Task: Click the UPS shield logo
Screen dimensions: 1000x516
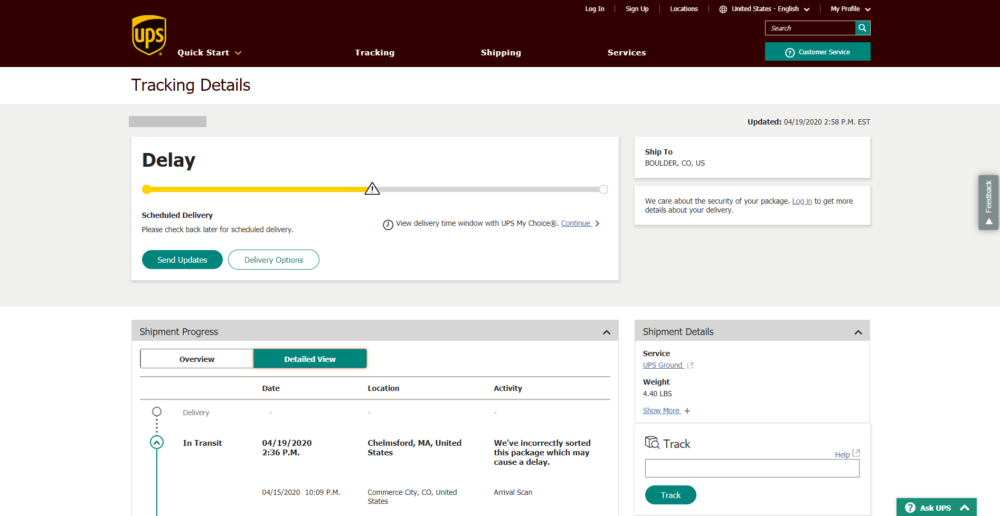Action: 149,35
